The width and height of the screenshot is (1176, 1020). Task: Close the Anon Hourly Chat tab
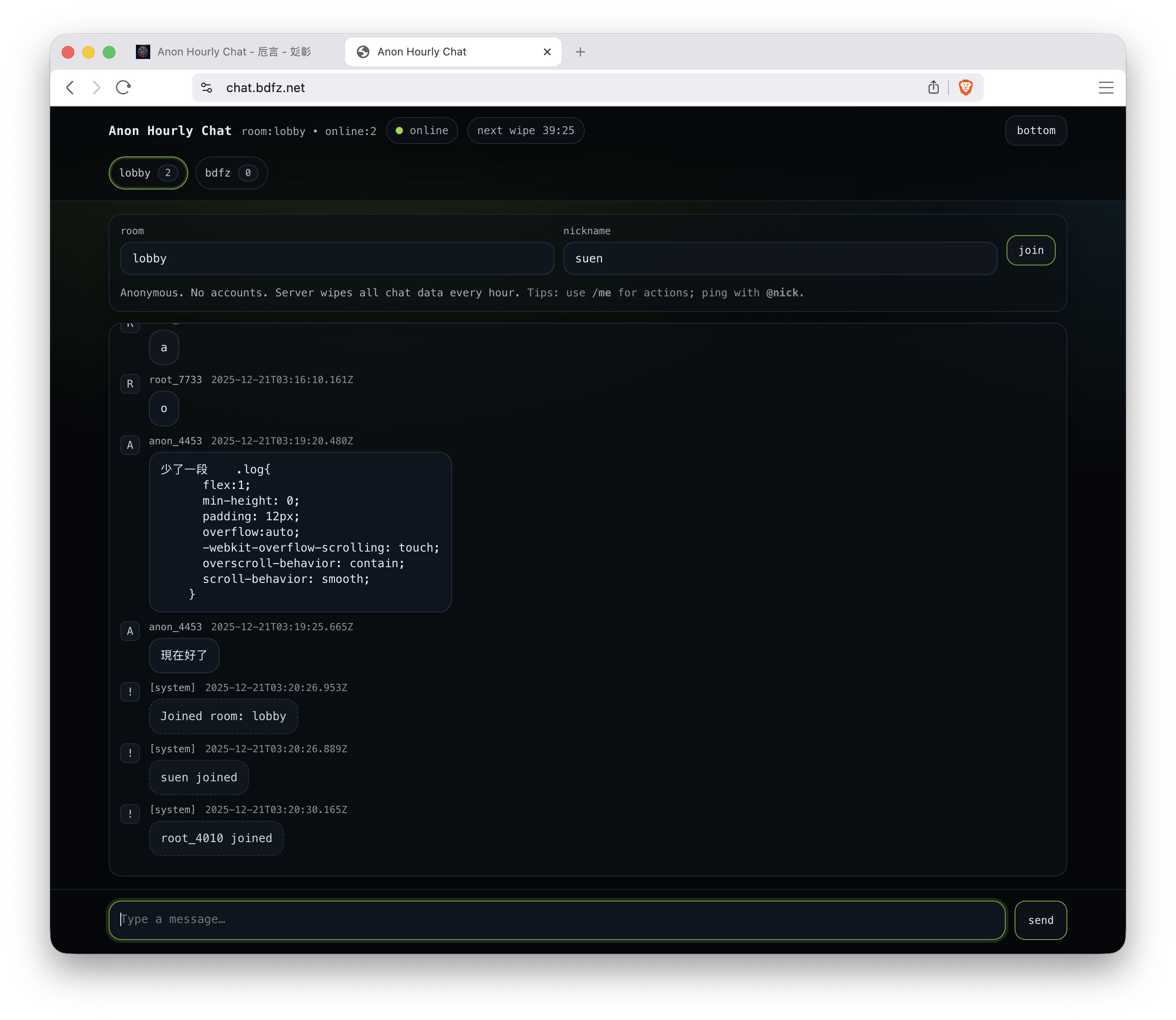[547, 52]
